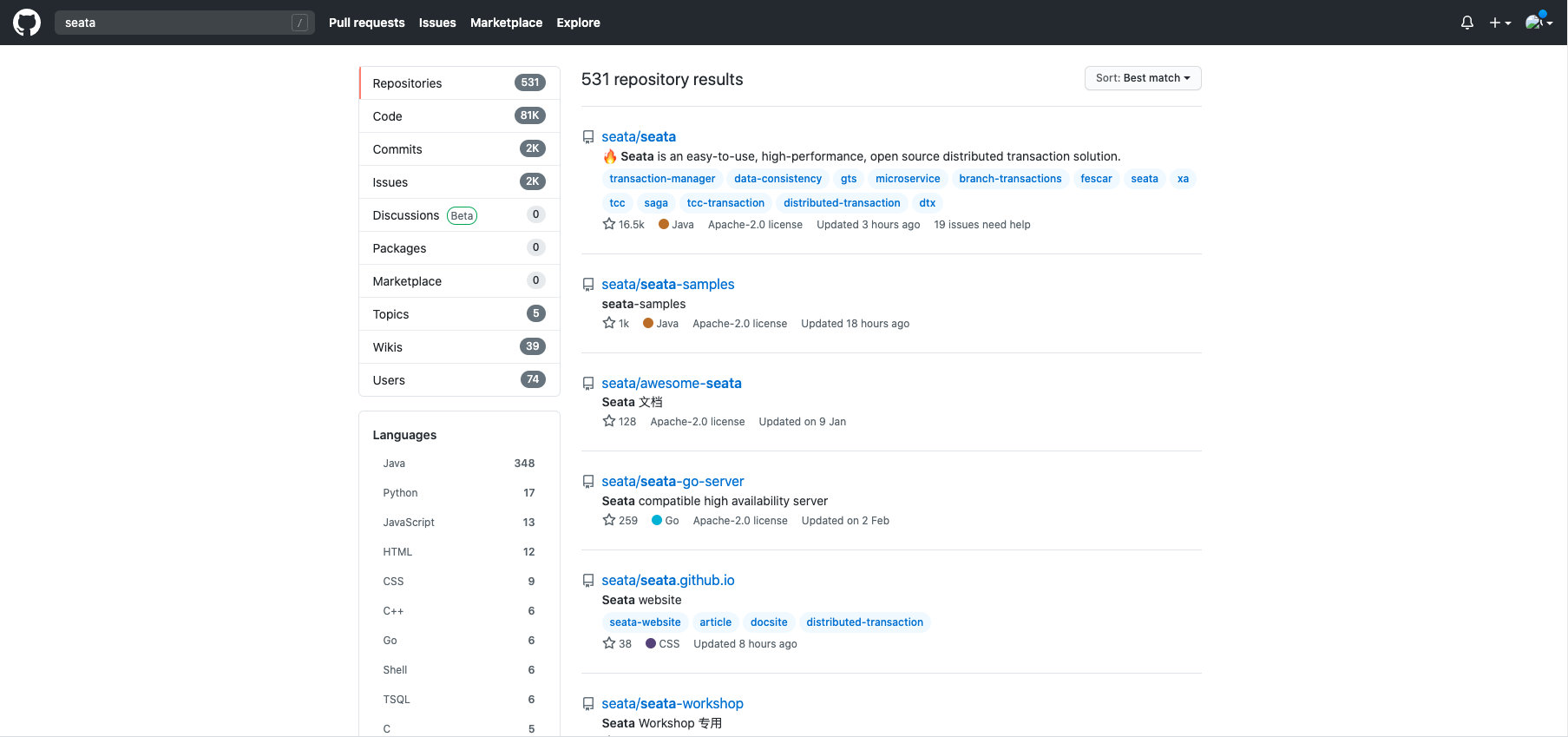Filter results by HTML language

pos(459,552)
